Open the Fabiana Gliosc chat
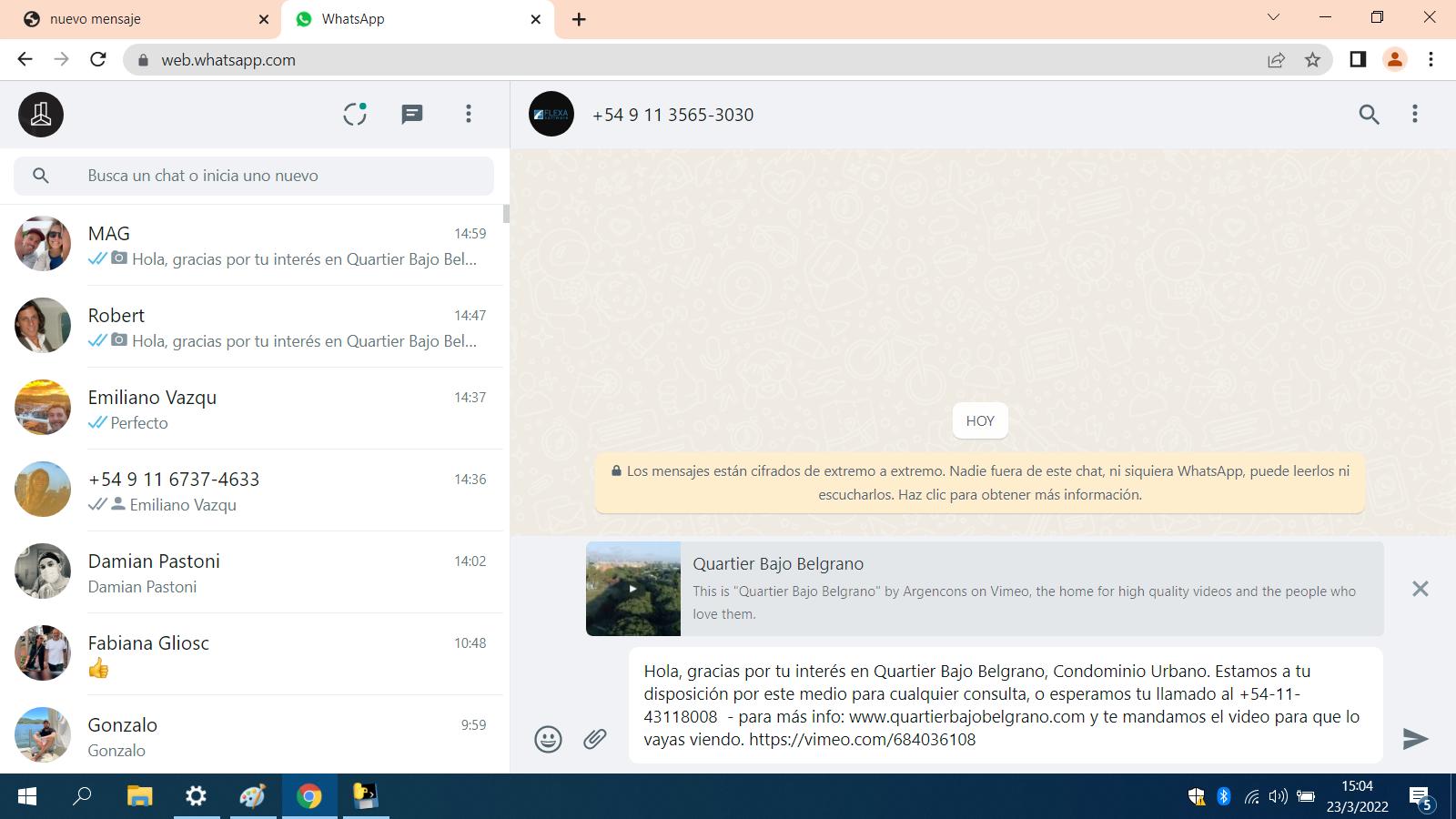The width and height of the screenshot is (1456, 819). click(252, 654)
